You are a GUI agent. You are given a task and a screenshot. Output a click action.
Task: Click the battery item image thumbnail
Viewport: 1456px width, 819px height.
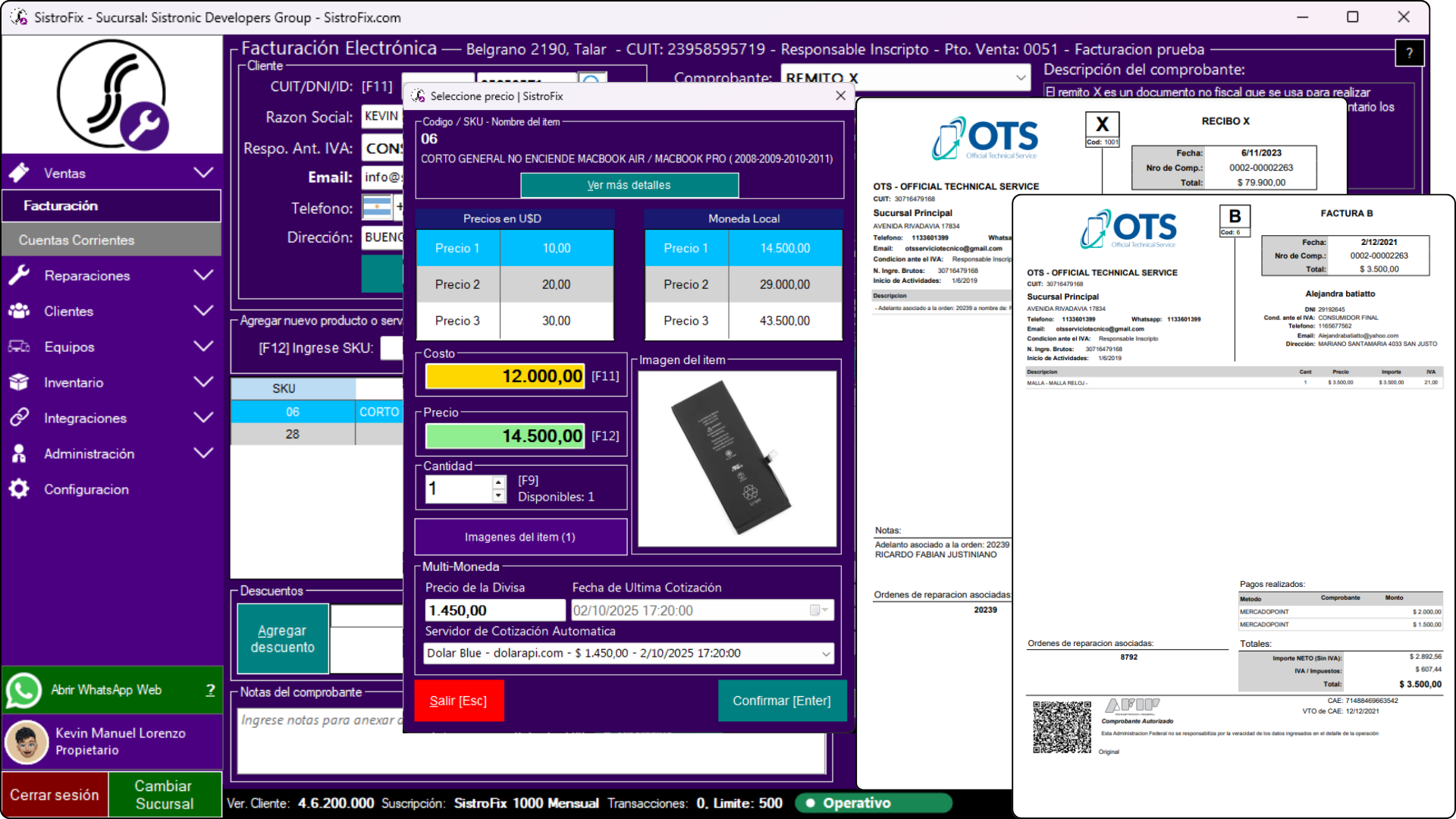[737, 458]
